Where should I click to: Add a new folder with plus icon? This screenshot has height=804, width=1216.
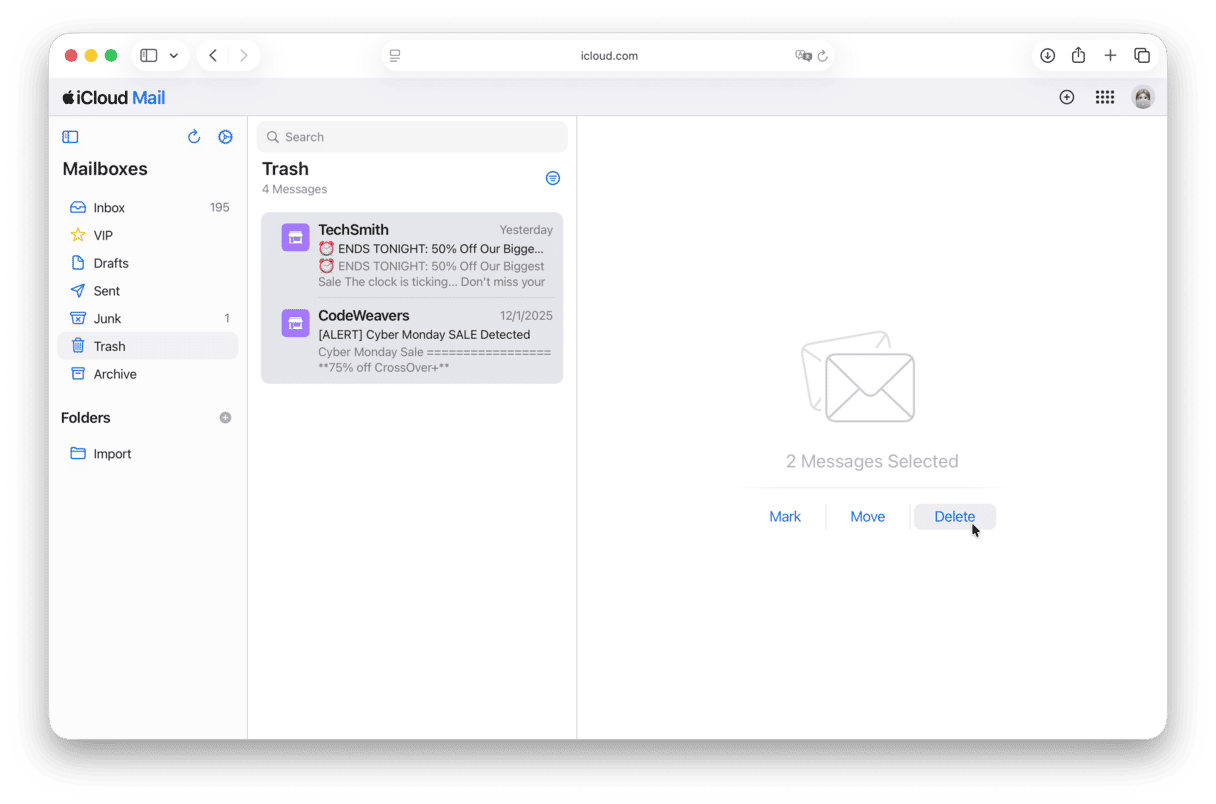pos(225,418)
